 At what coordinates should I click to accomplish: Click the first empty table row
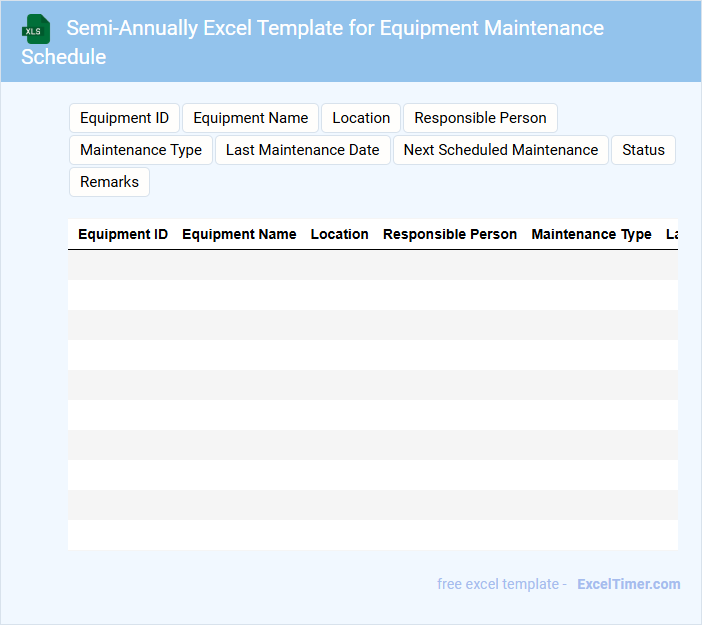click(x=372, y=265)
